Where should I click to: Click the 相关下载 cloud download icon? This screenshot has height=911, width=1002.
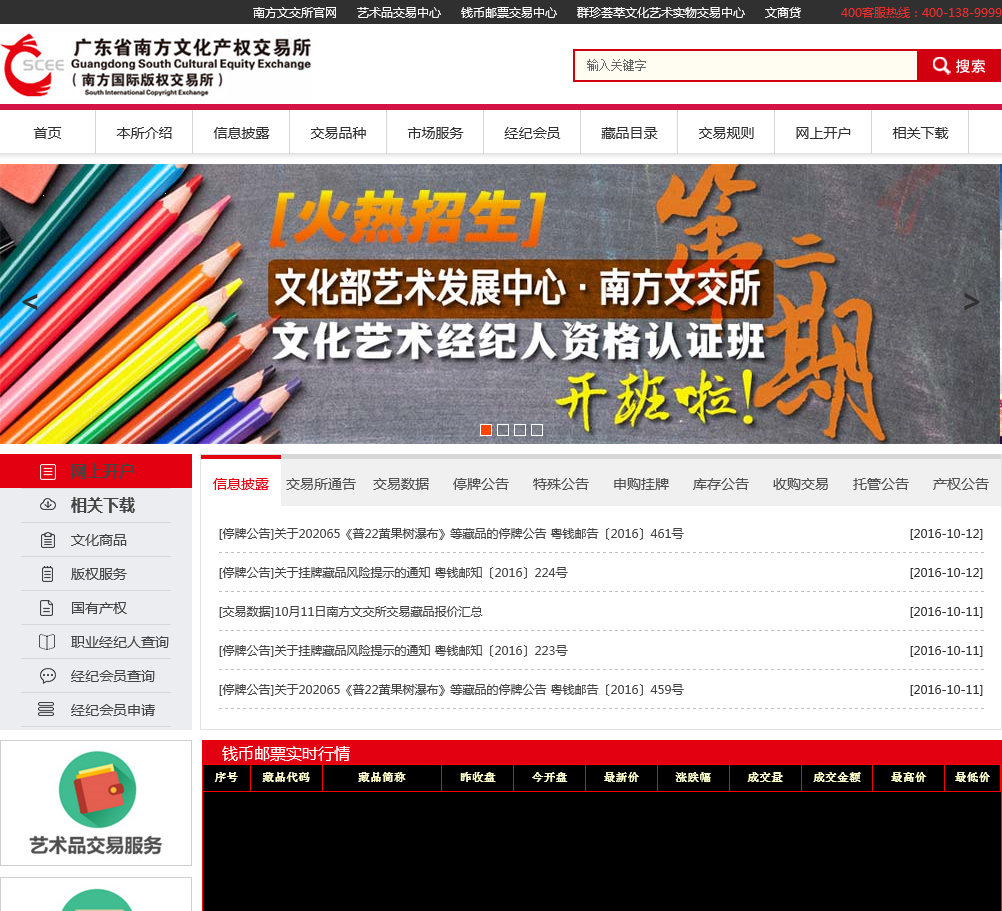pyautogui.click(x=48, y=505)
